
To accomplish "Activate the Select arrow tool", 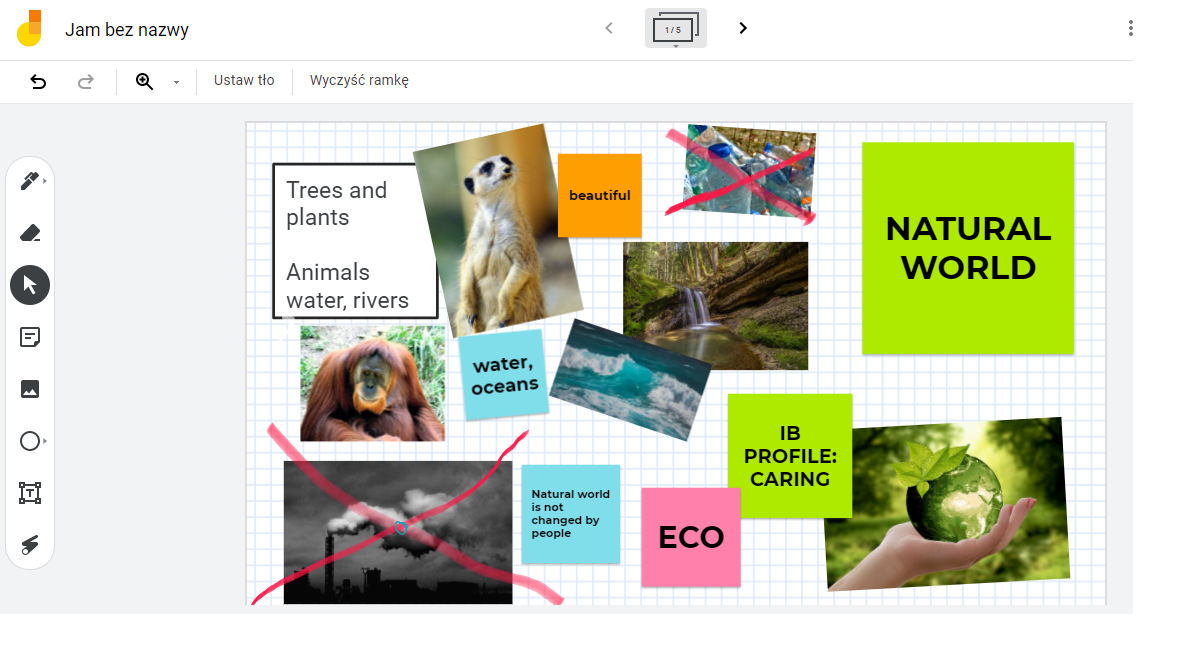I will (x=30, y=285).
